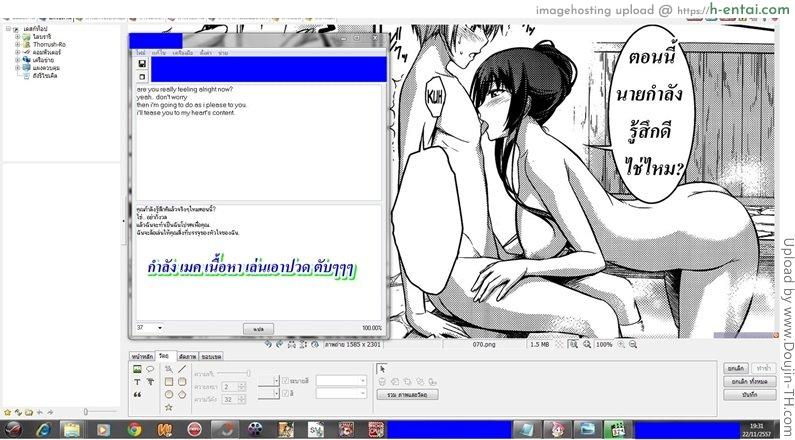Select the line drawing tool
The image size is (795, 440).
182,369
